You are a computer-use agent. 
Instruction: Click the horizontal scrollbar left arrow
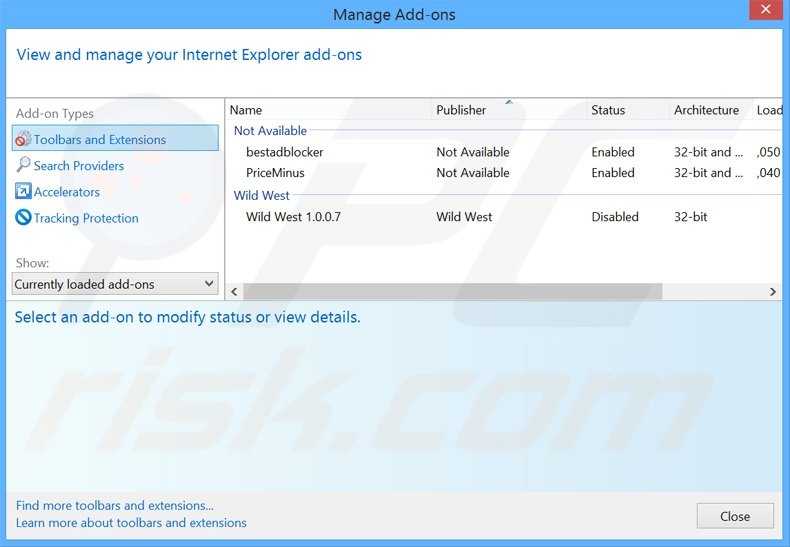pyautogui.click(x=235, y=291)
